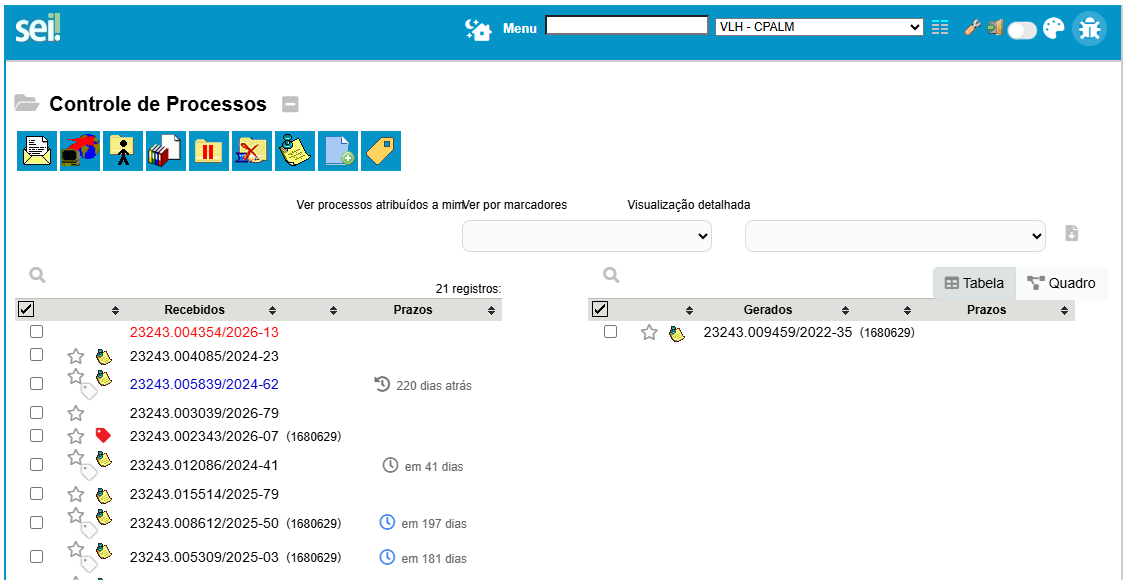The width and height of the screenshot is (1129, 580).
Task: Expand the dropdown under Visualização detalhada
Action: click(895, 236)
